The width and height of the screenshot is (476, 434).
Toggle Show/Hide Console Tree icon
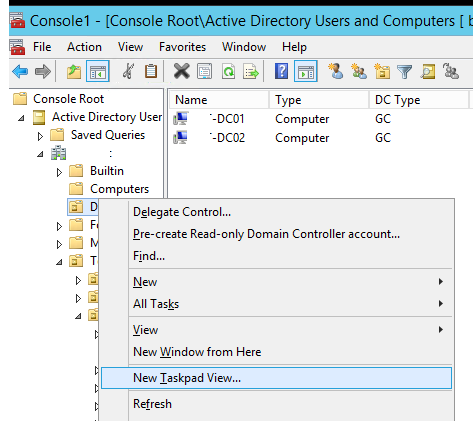click(x=98, y=71)
